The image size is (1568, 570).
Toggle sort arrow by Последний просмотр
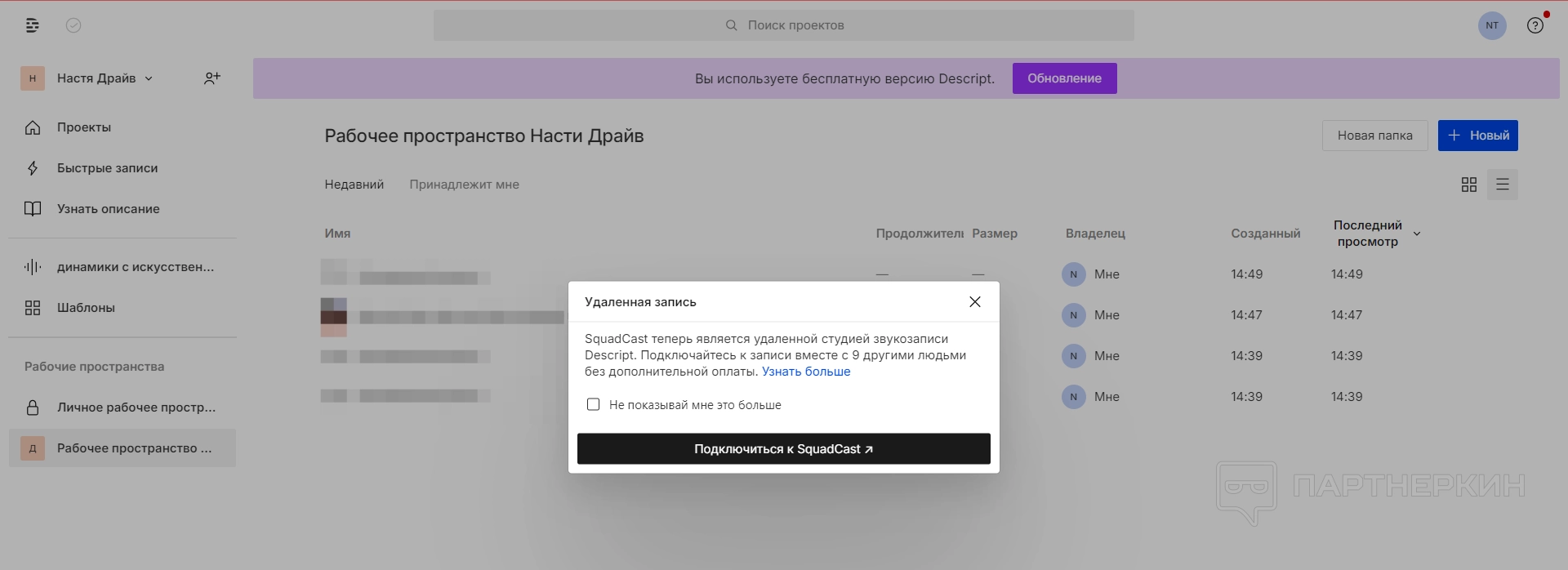click(x=1417, y=234)
